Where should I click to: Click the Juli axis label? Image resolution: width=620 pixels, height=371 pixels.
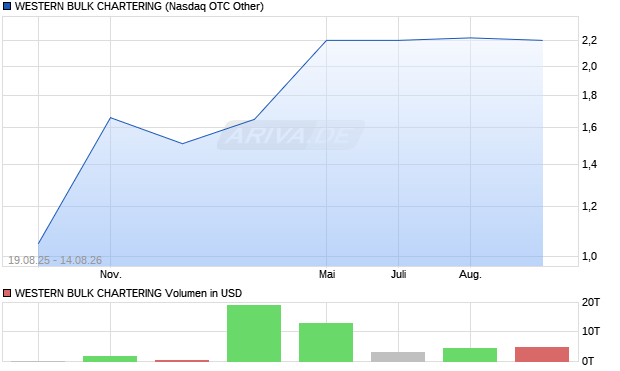tap(399, 274)
